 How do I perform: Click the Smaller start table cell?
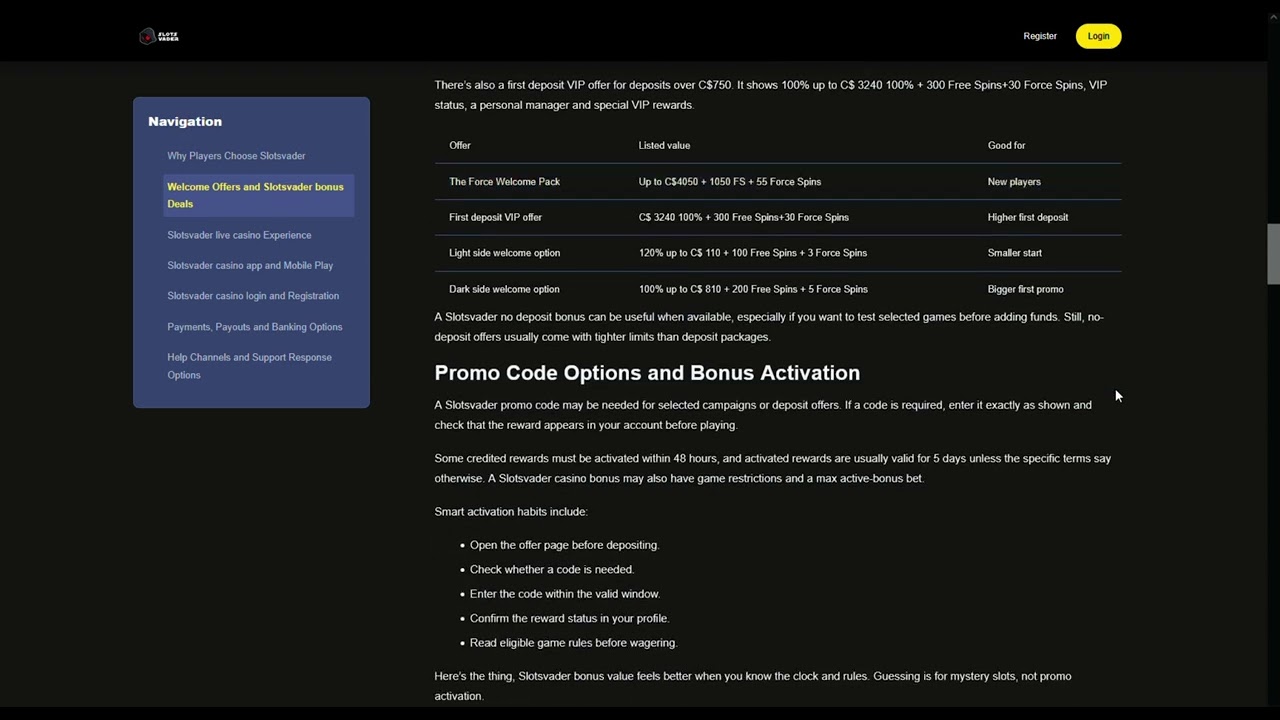(1015, 253)
